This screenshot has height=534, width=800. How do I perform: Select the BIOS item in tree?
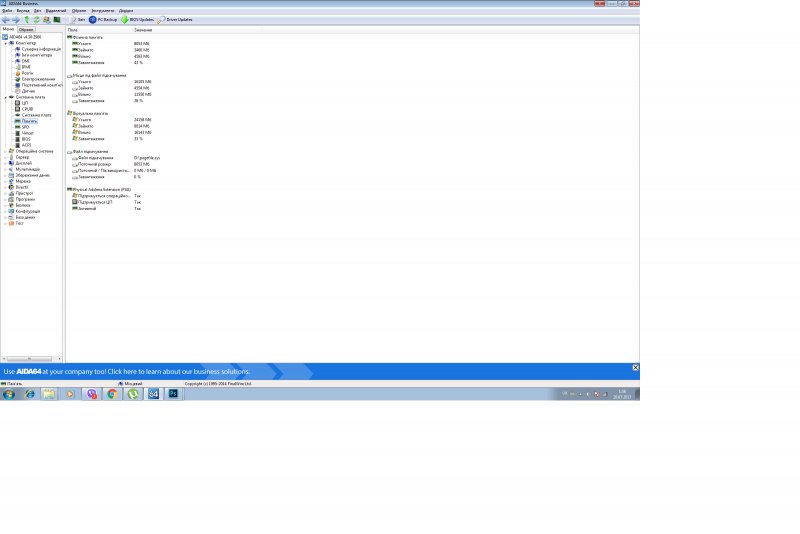[25, 139]
